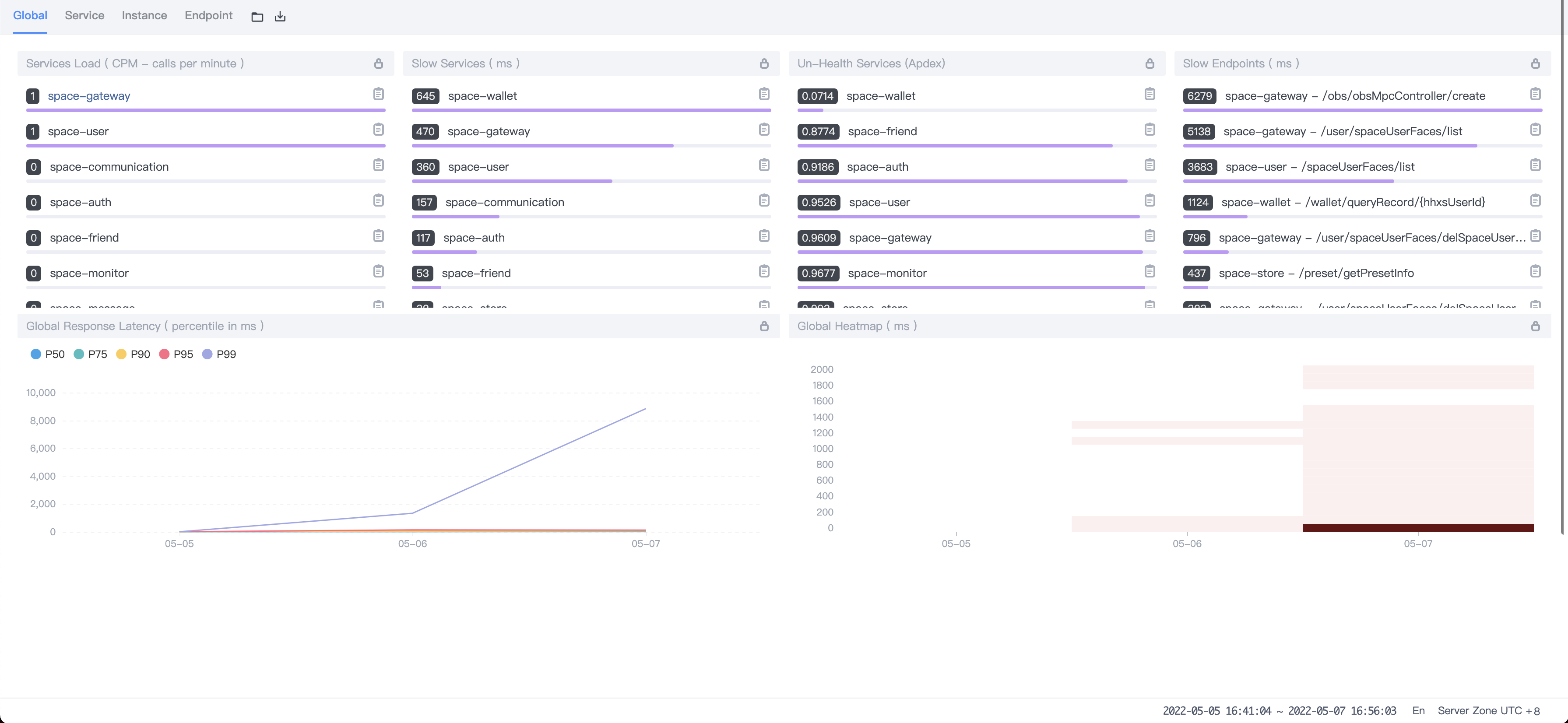Toggle the P95 legend visibility
This screenshot has height=723, width=1568.
pos(175,354)
